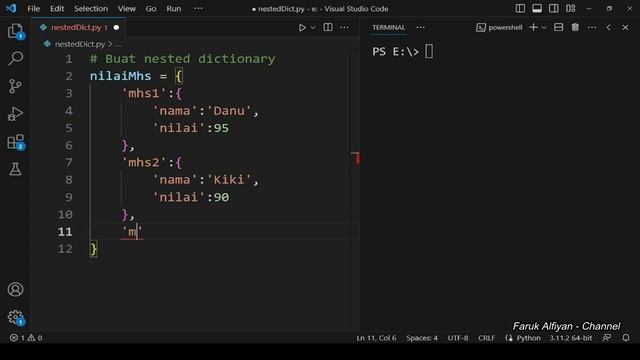Toggle Primary Side Bar layout button
The width and height of the screenshot is (640, 360).
[520, 9]
